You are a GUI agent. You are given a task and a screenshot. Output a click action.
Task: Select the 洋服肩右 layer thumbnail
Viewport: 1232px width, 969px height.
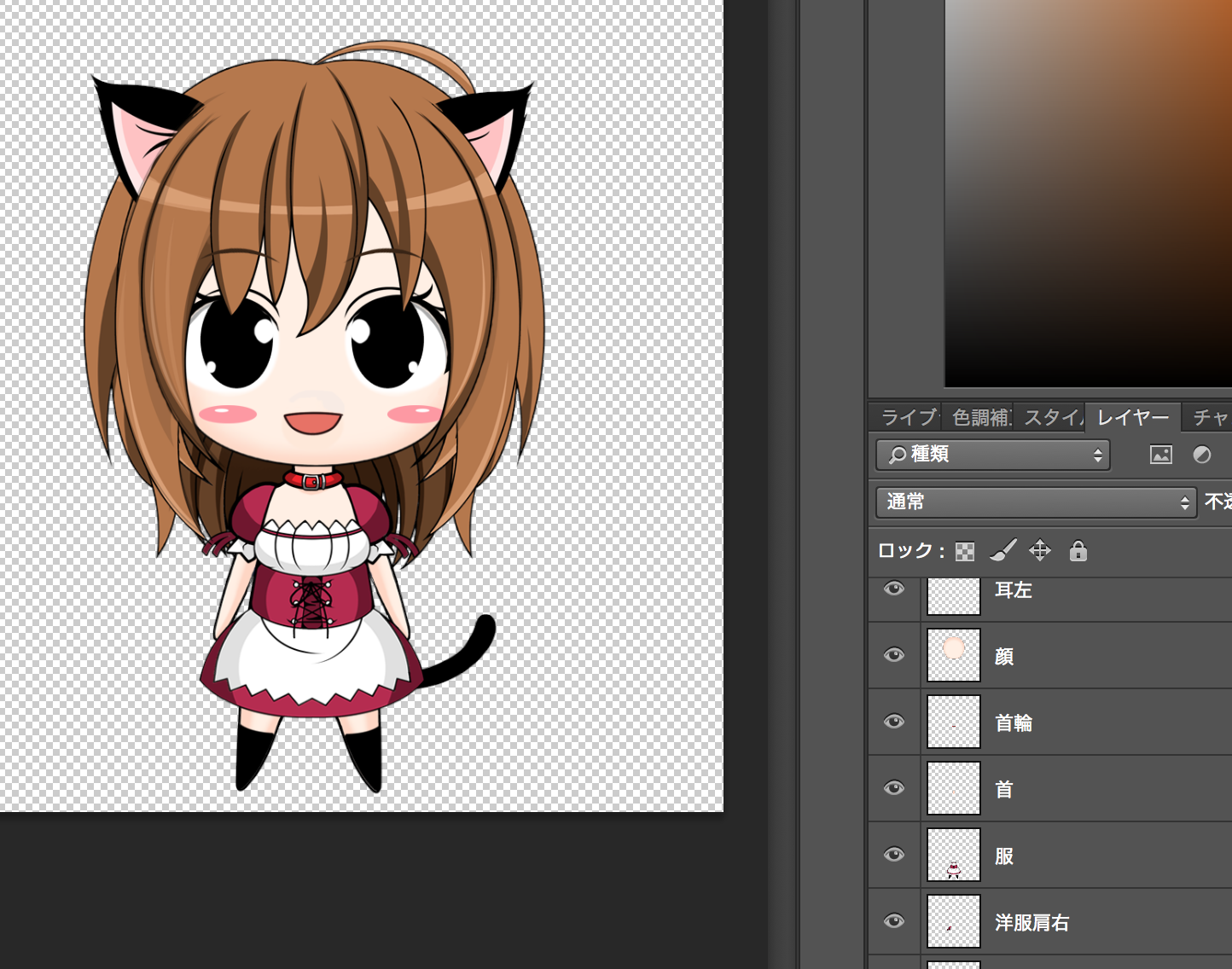click(954, 921)
